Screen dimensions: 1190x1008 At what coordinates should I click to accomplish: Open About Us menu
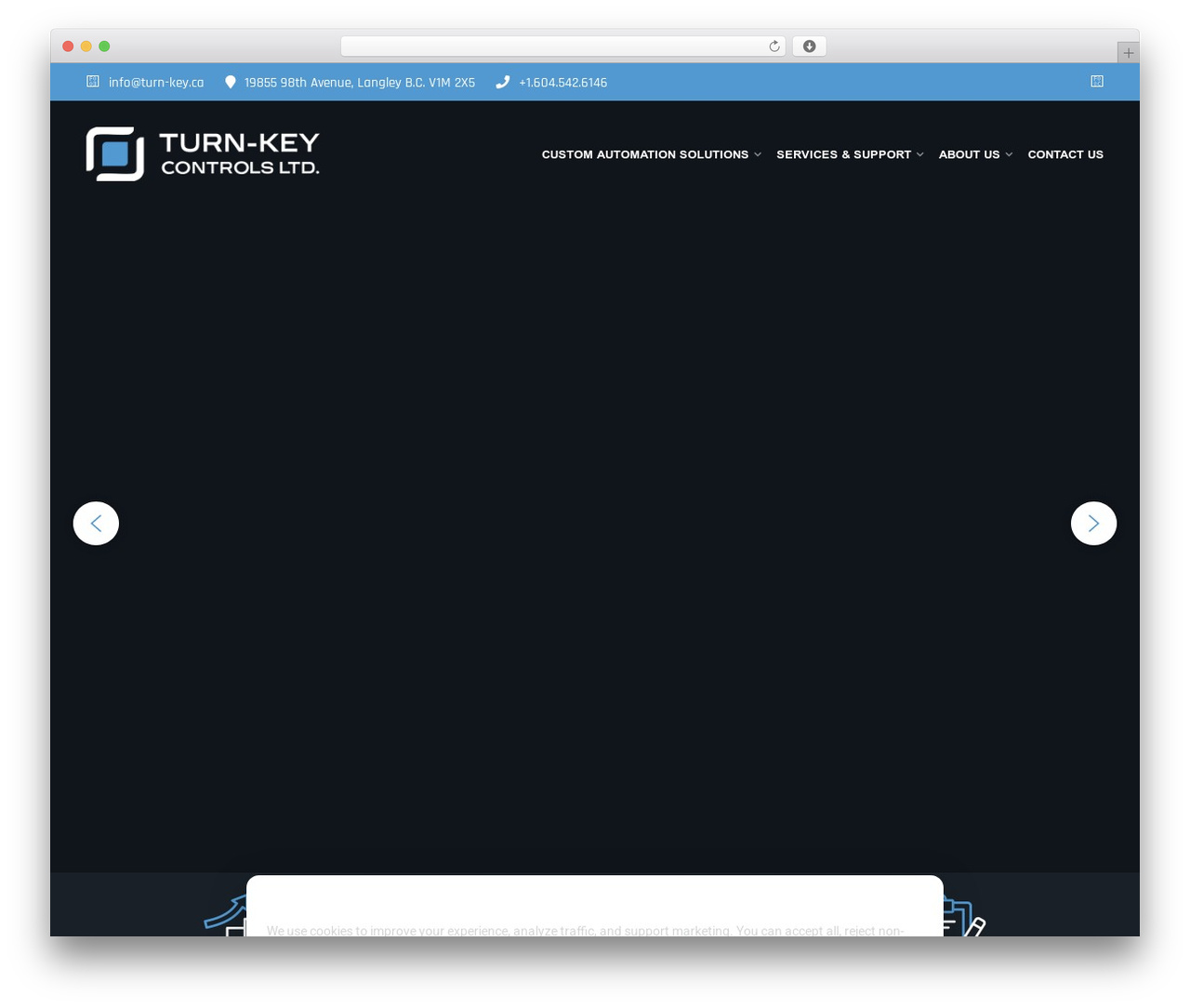coord(969,154)
